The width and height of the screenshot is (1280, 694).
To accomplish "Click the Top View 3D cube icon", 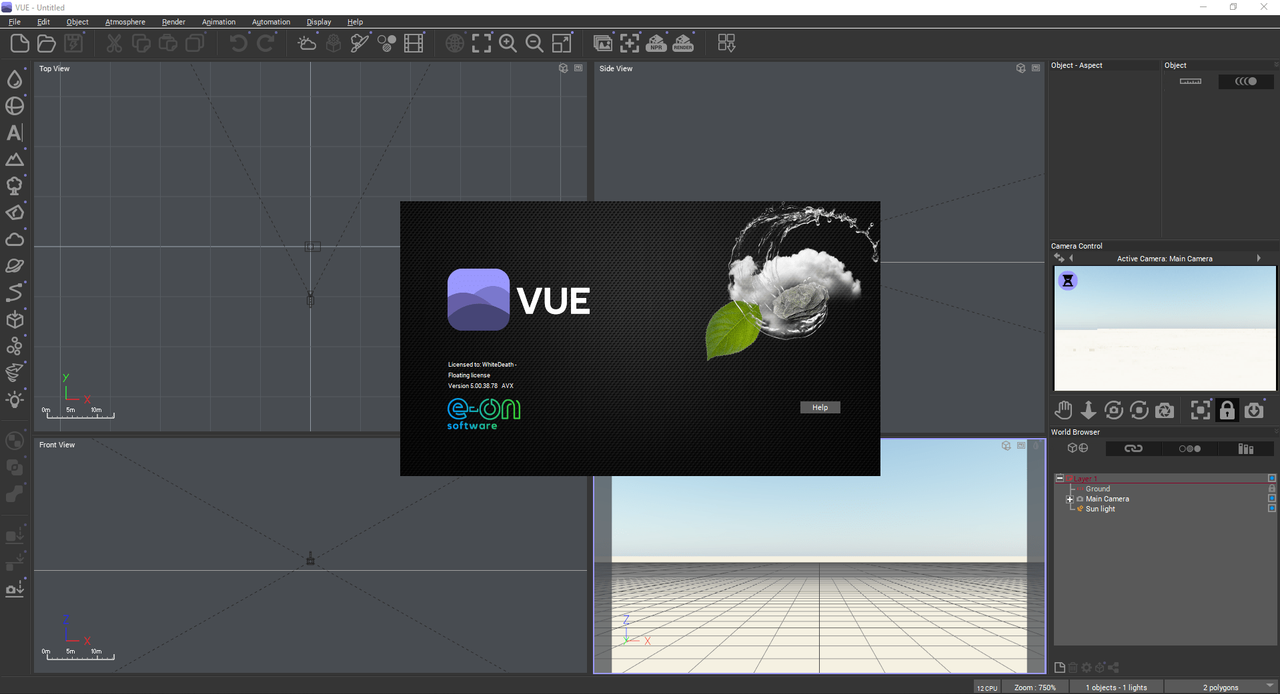I will pyautogui.click(x=564, y=68).
